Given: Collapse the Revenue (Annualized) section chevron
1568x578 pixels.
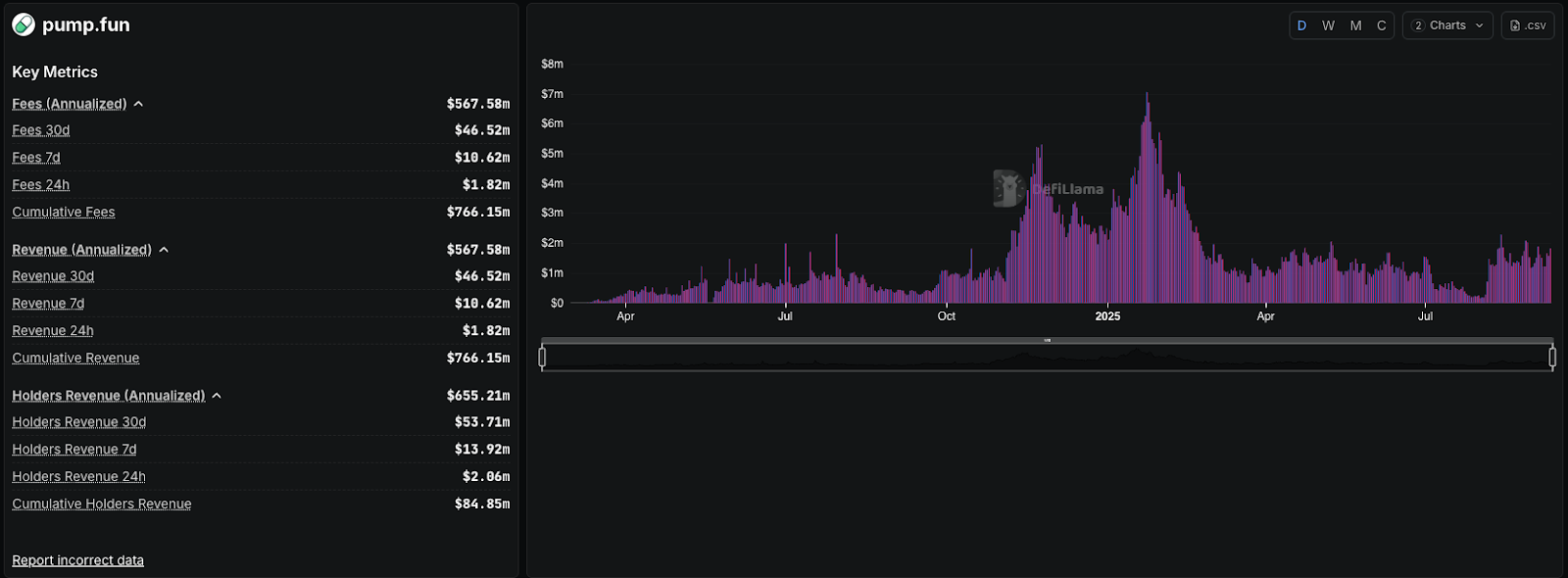Looking at the screenshot, I should 164,250.
